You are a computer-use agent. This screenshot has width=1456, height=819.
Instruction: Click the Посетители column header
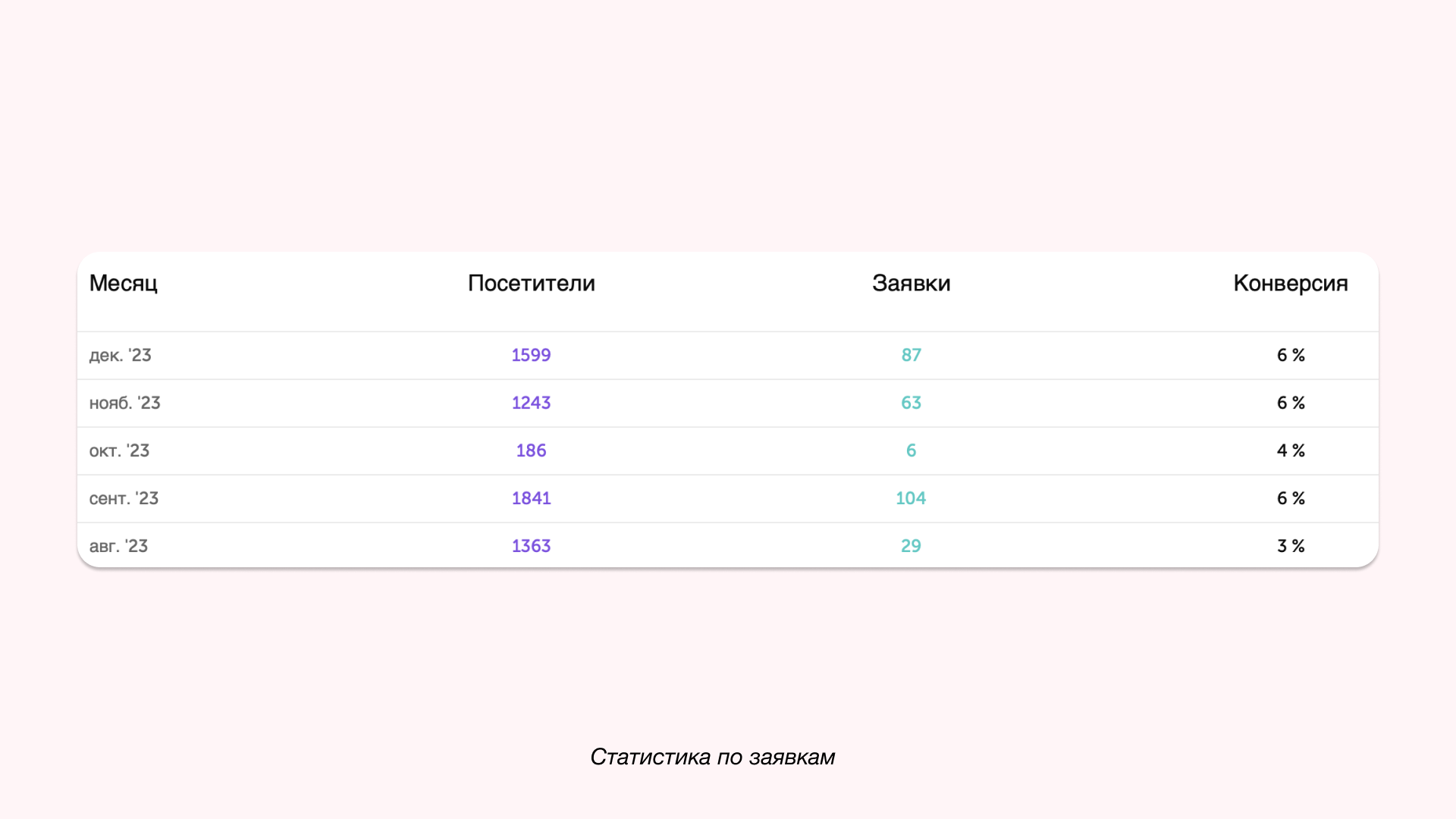[531, 284]
